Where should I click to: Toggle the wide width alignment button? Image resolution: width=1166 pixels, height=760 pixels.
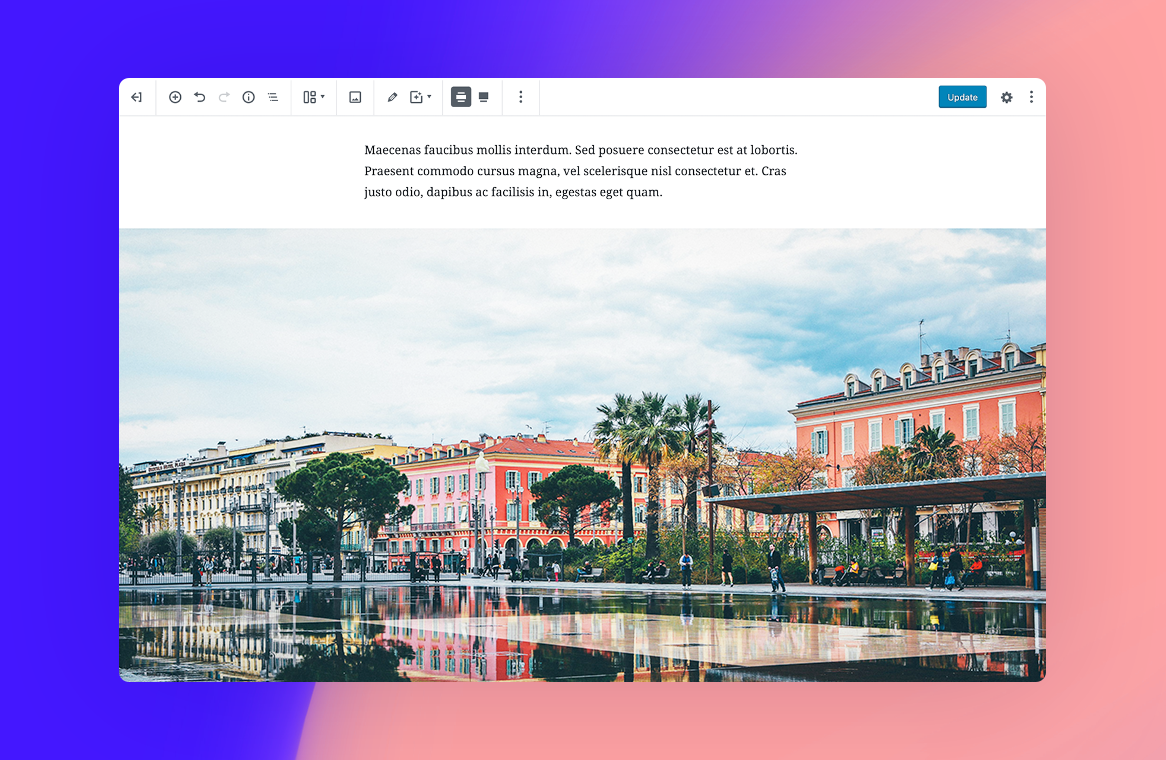(x=461, y=97)
